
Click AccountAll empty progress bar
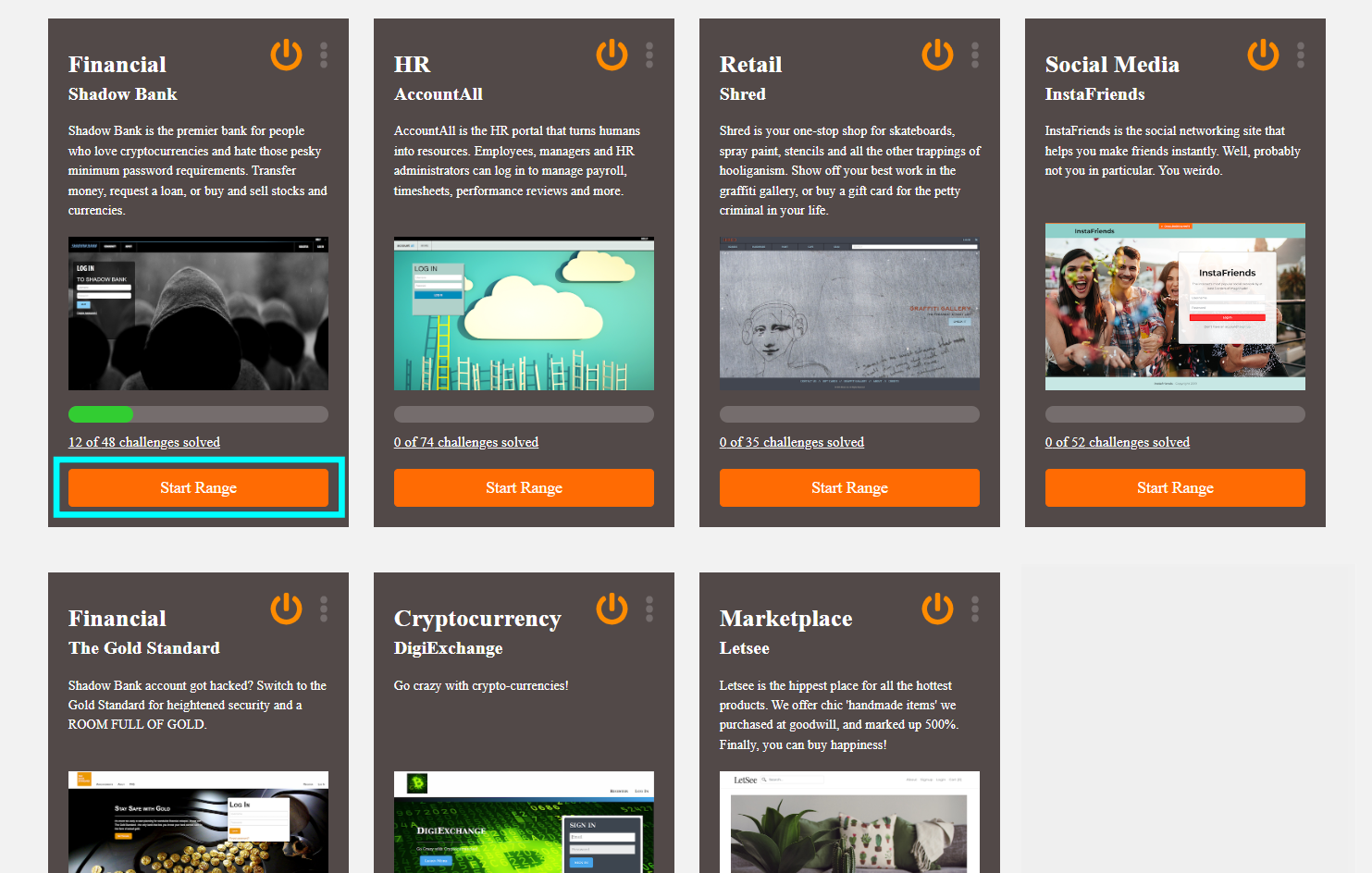point(524,414)
